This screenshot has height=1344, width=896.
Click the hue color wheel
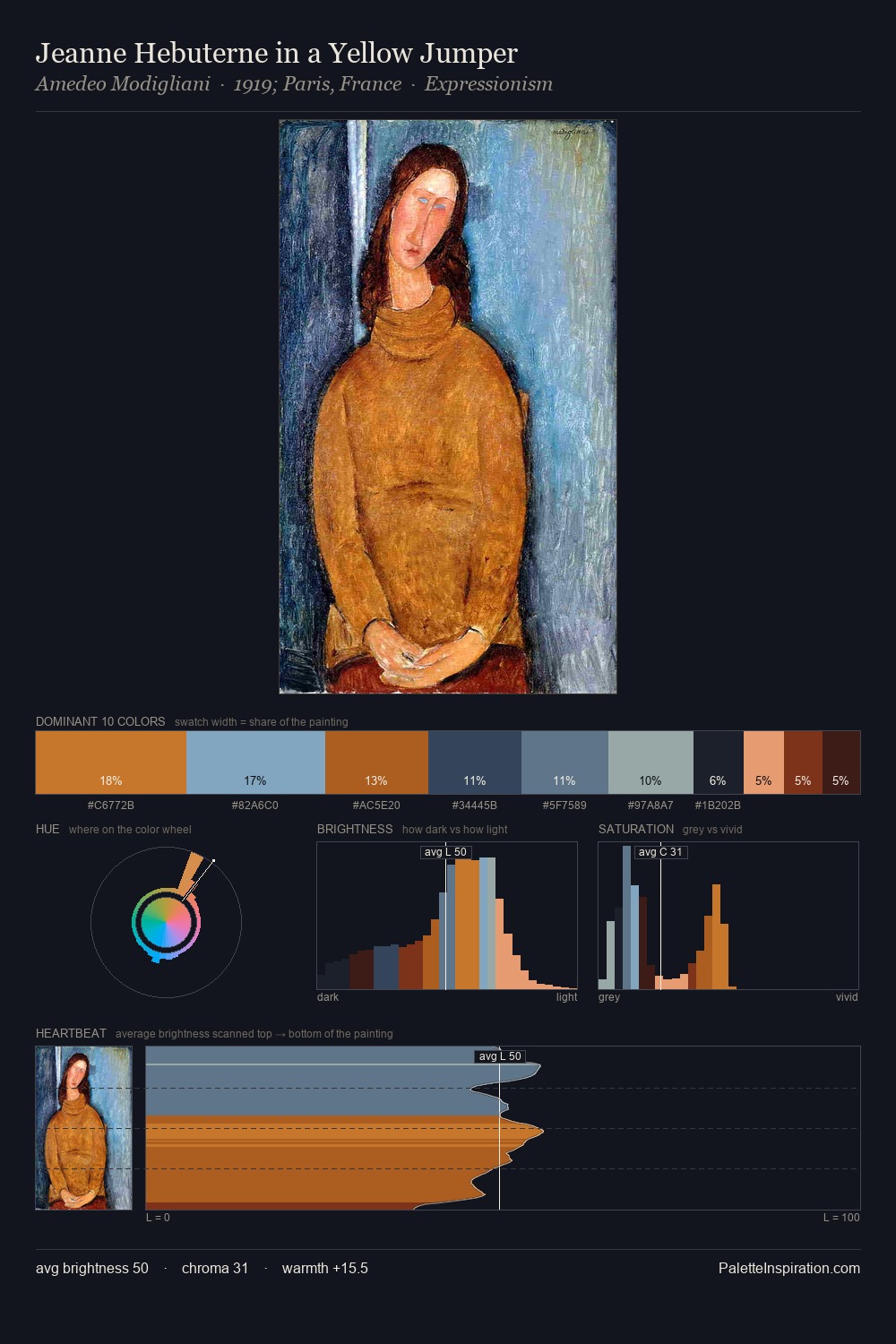coord(166,922)
